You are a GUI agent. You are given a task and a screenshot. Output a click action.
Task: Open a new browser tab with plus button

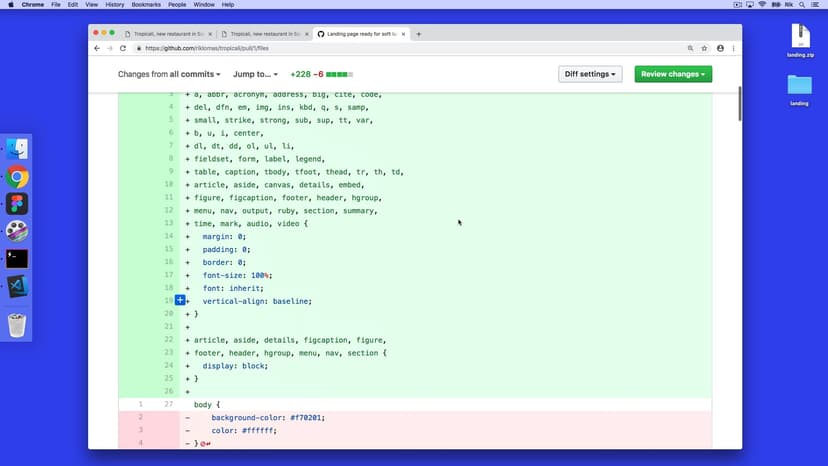[x=418, y=34]
